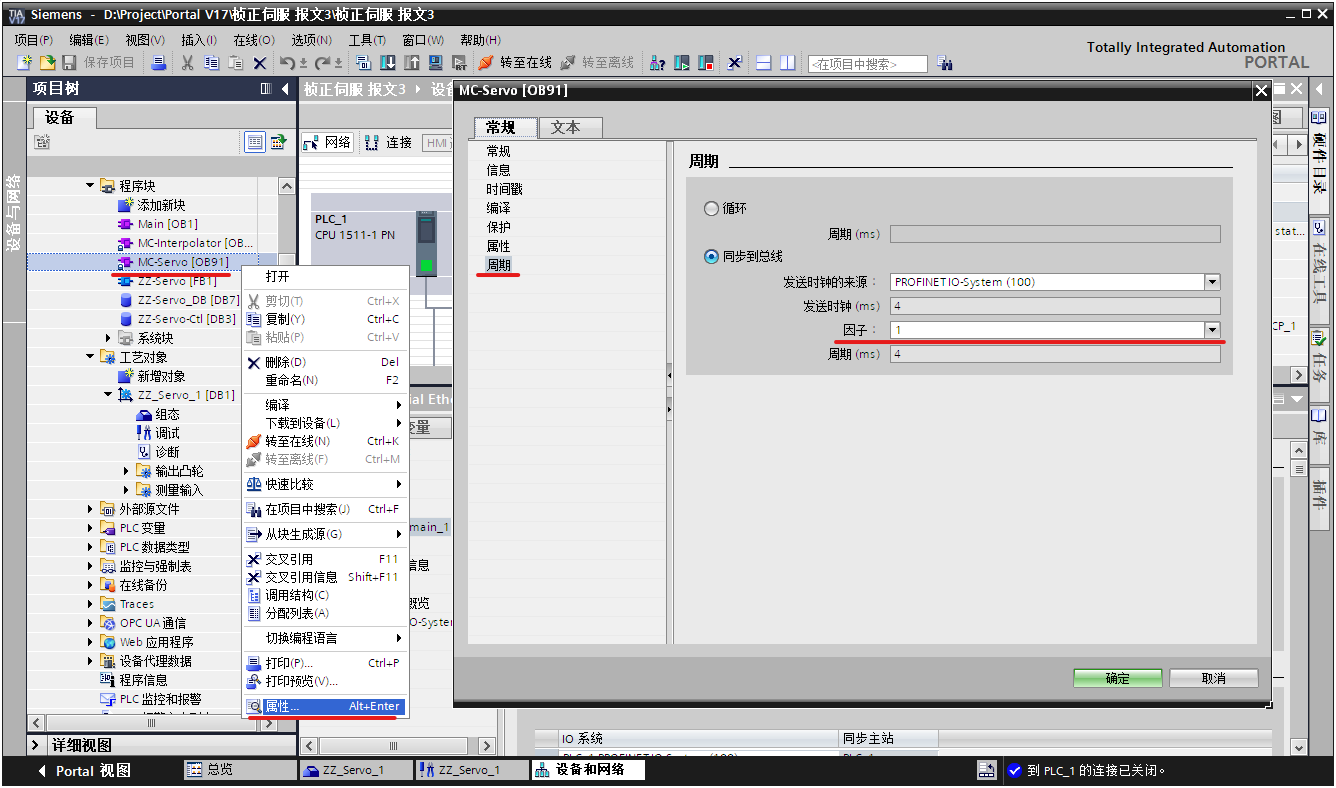Click the print icon in main toolbar
Screen dimensions: 1336x788
click(159, 62)
